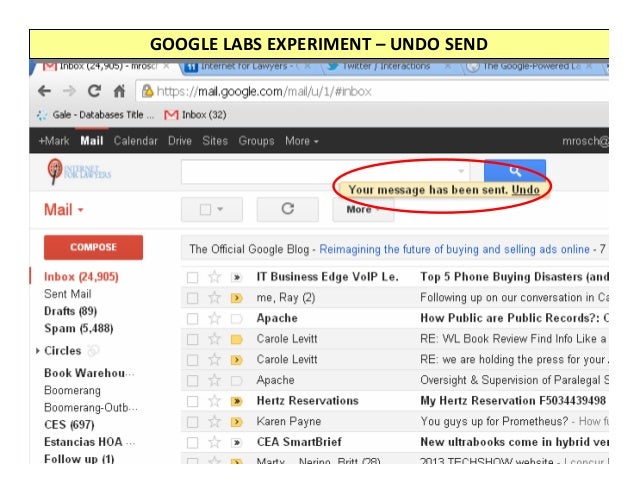Undo the sent message
The height and width of the screenshot is (493, 638).
pyautogui.click(x=525, y=190)
